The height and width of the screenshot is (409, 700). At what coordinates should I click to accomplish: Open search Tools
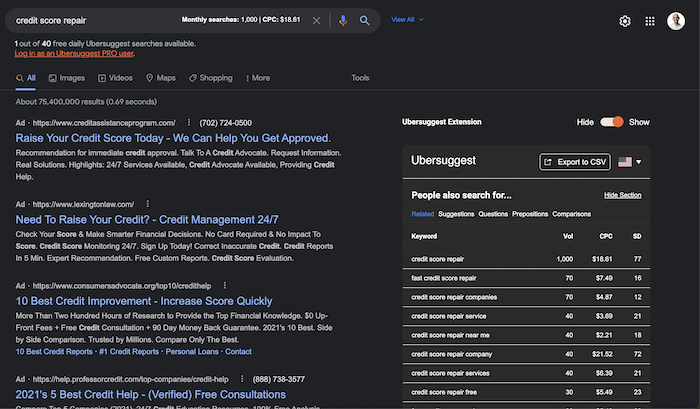pyautogui.click(x=360, y=78)
